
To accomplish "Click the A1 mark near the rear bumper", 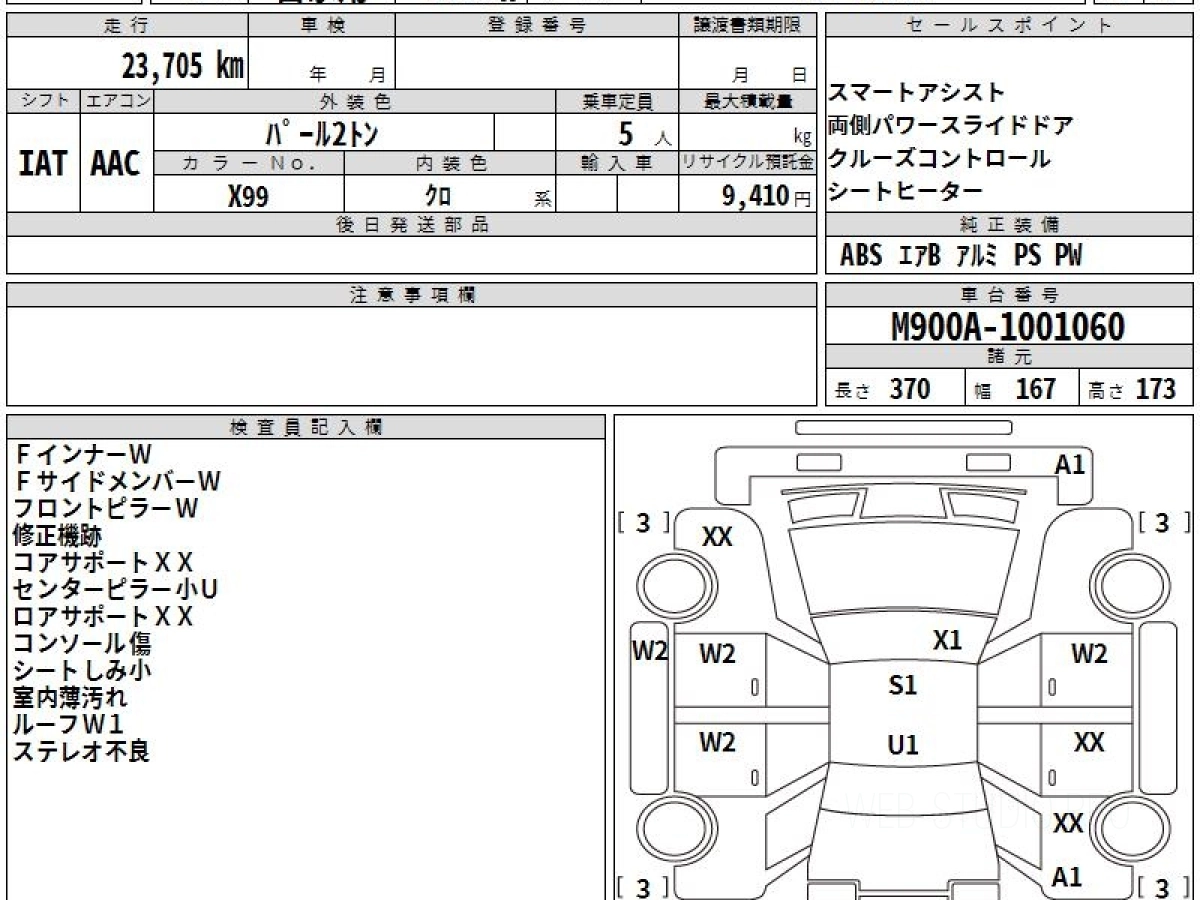I will [1067, 877].
